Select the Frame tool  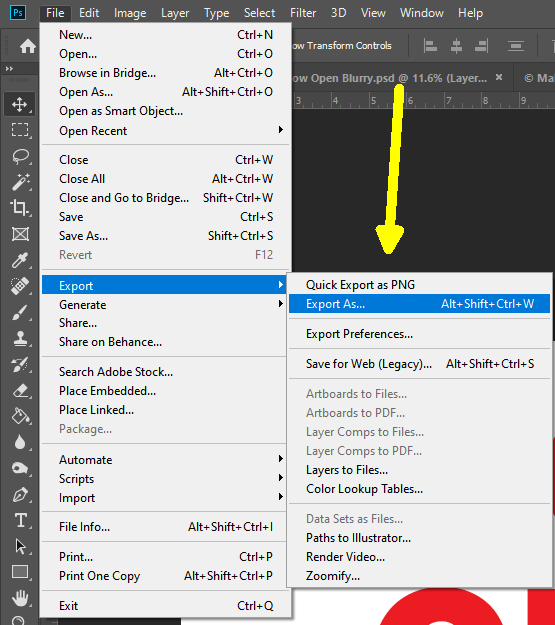(20, 234)
